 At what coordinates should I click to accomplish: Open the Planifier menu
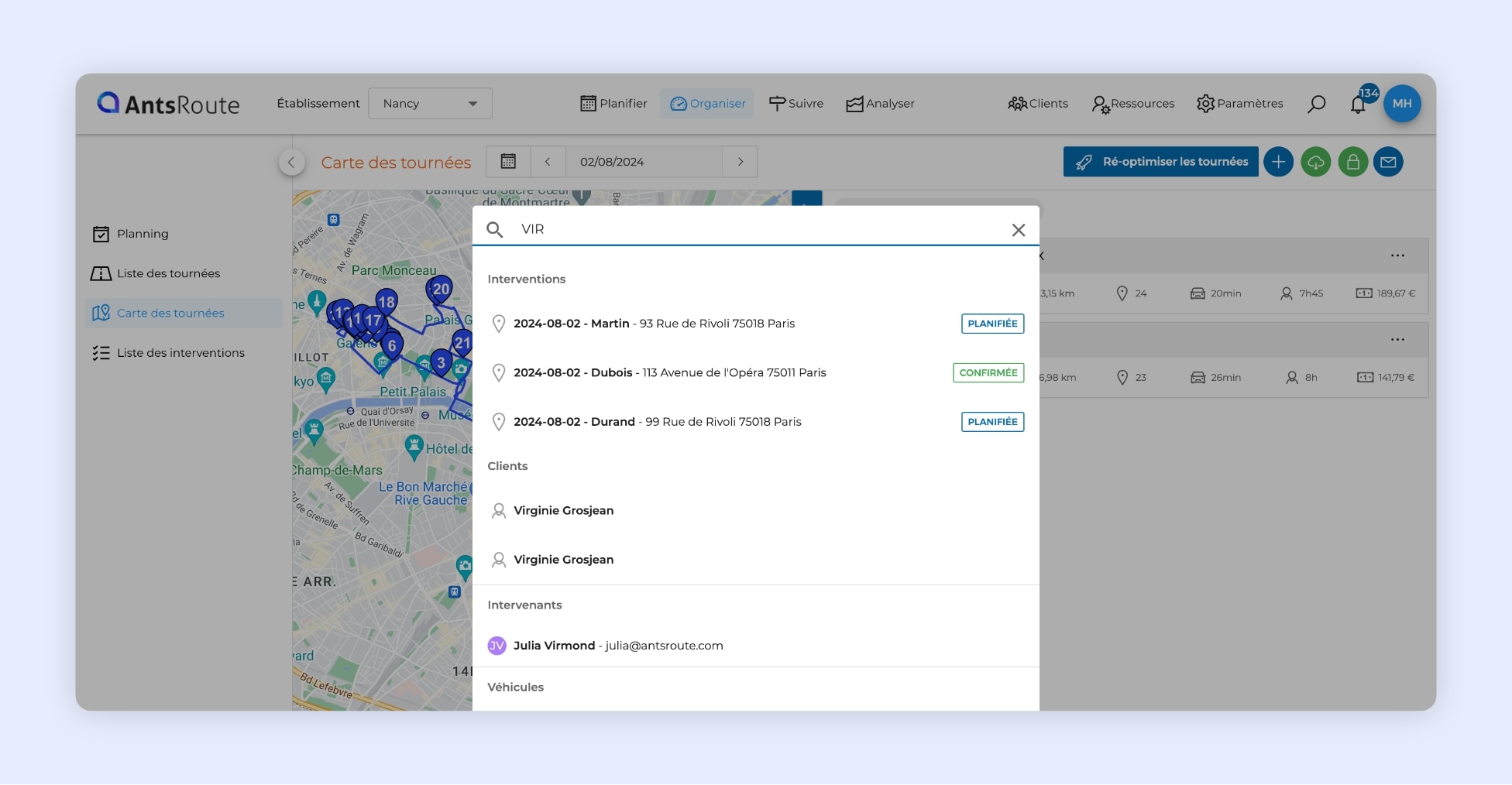pyautogui.click(x=613, y=104)
